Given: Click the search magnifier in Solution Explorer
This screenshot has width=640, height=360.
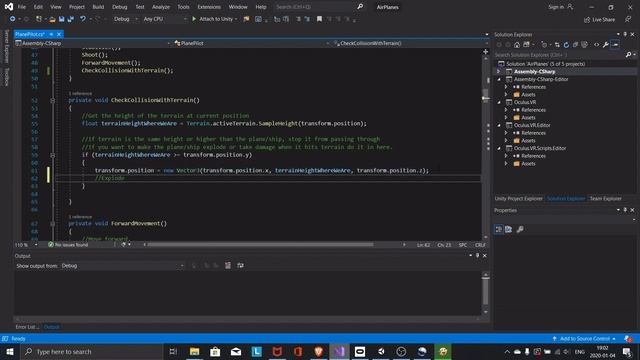Looking at the screenshot, I should pyautogui.click(x=629, y=54).
